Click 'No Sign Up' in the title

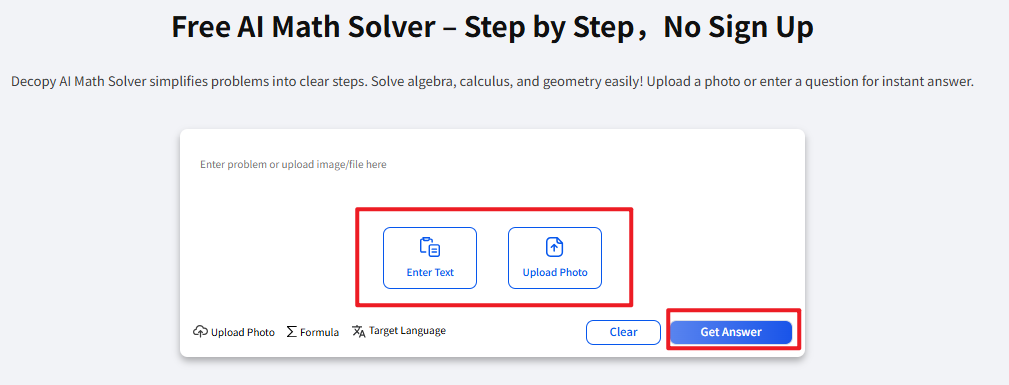[x=738, y=27]
